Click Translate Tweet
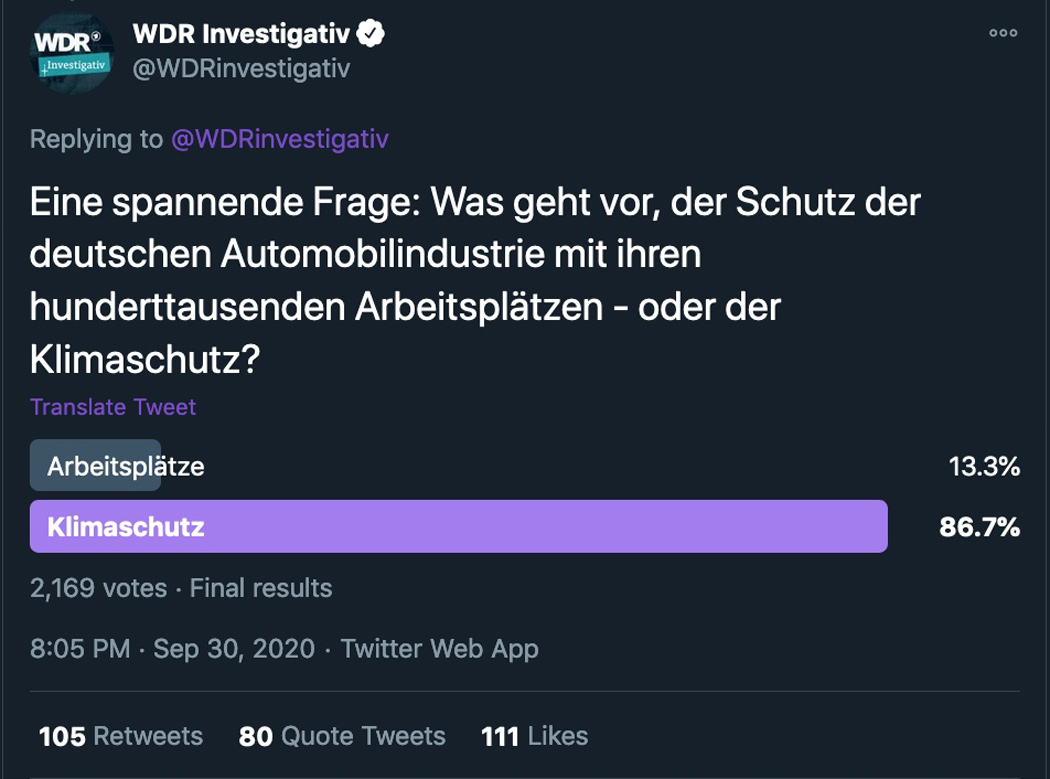Viewport: 1050px width, 779px height. click(x=113, y=407)
